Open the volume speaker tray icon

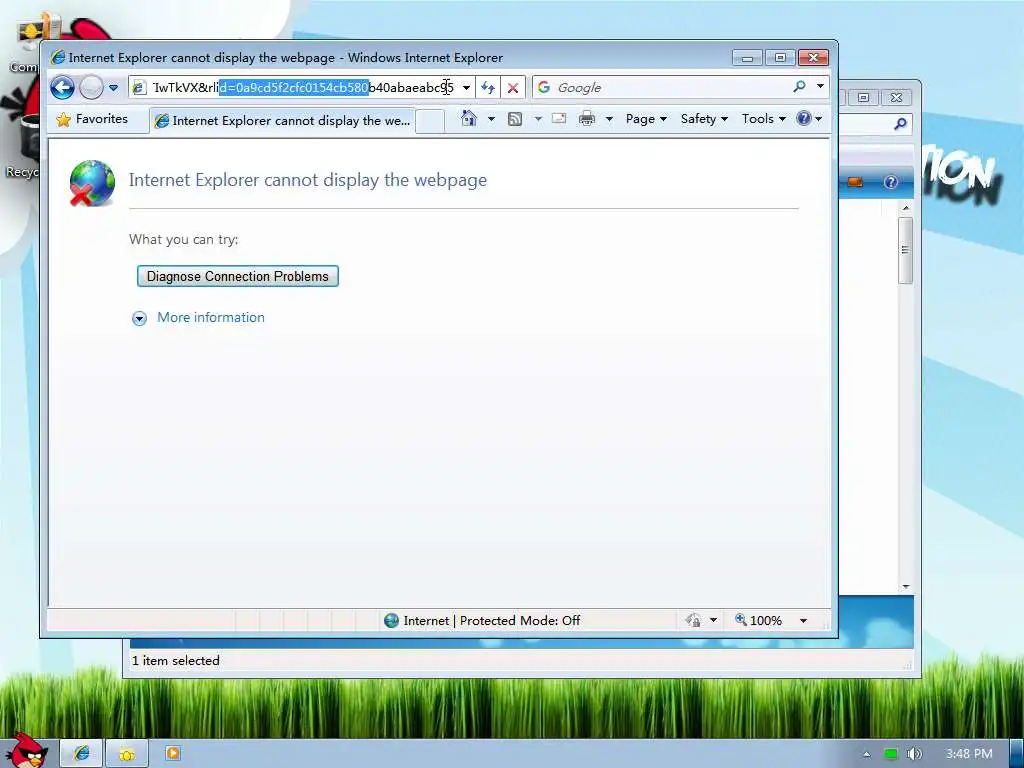914,754
